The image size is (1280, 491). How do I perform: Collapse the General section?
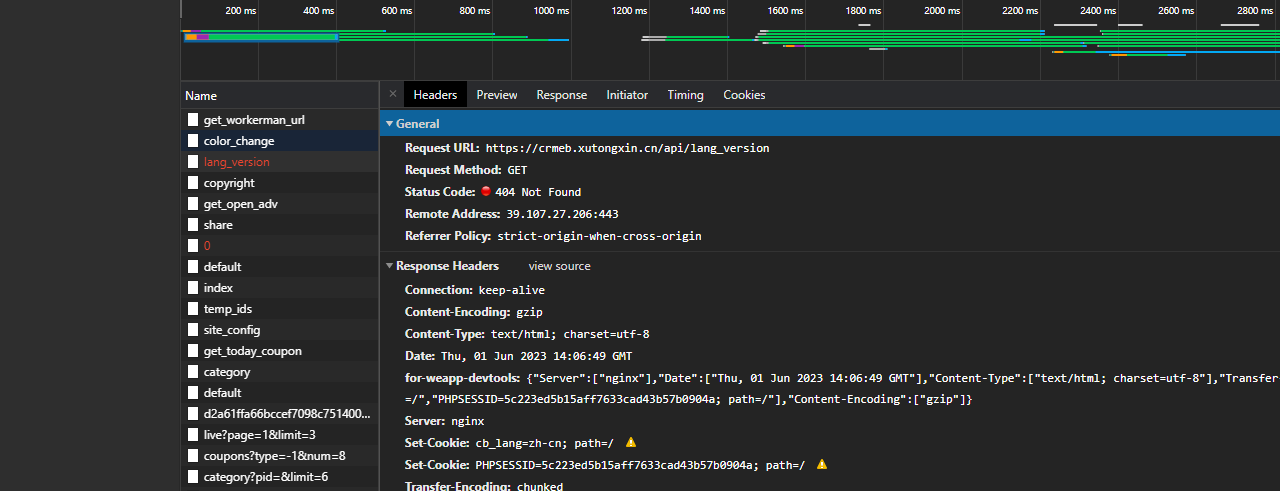coord(390,124)
